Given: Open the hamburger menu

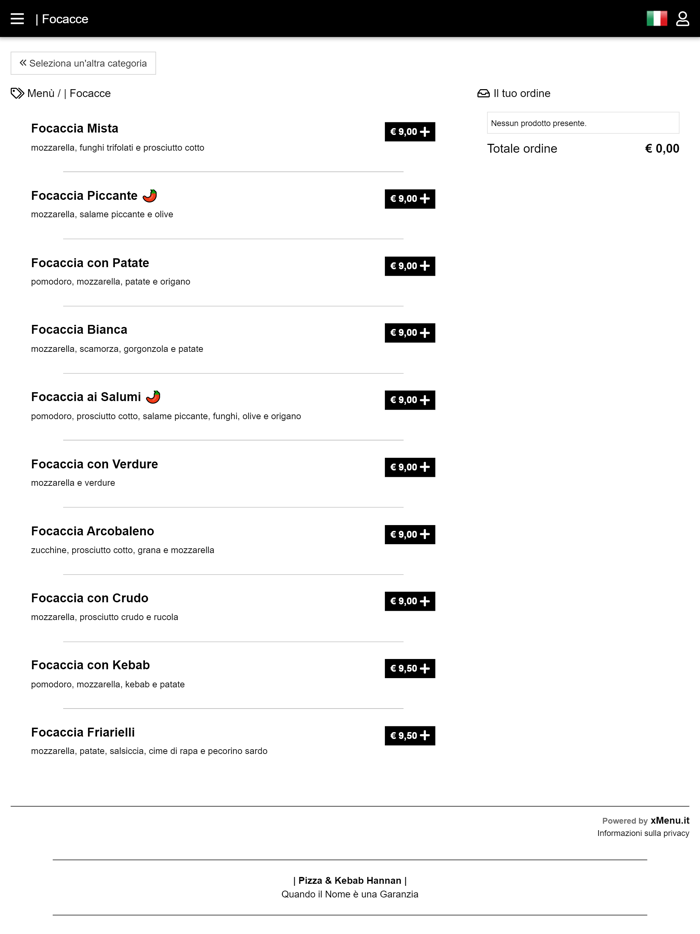Looking at the screenshot, I should point(17,18).
